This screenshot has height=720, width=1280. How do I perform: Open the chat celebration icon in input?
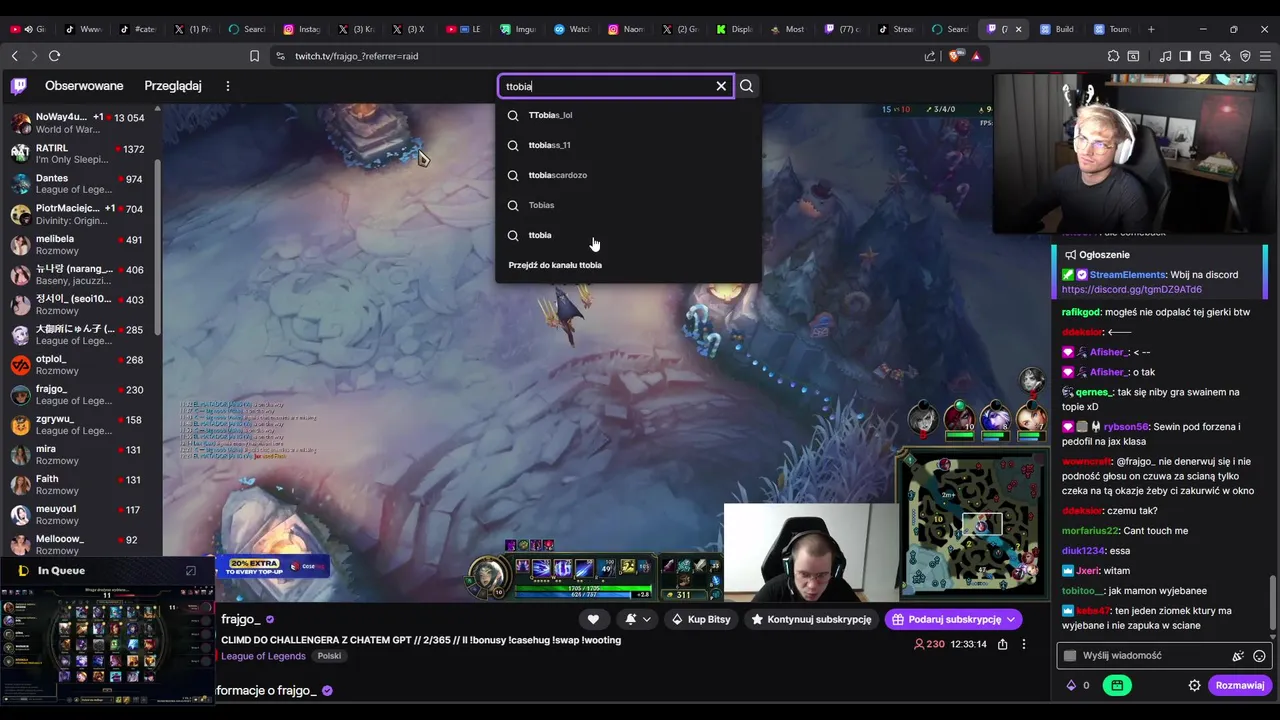(1238, 656)
